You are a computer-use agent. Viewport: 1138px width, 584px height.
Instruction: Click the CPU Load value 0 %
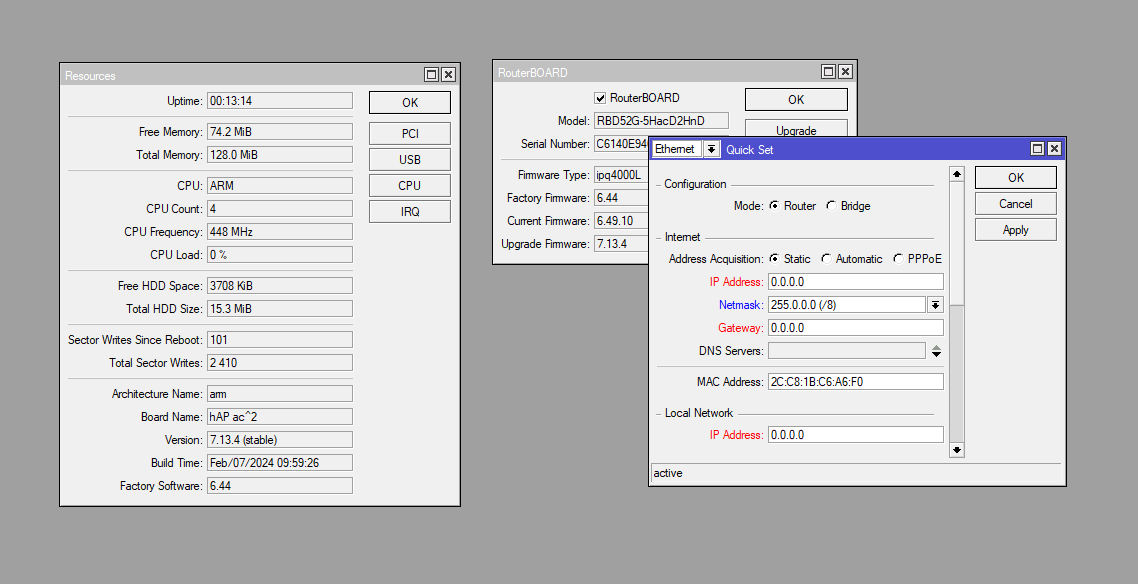(279, 255)
